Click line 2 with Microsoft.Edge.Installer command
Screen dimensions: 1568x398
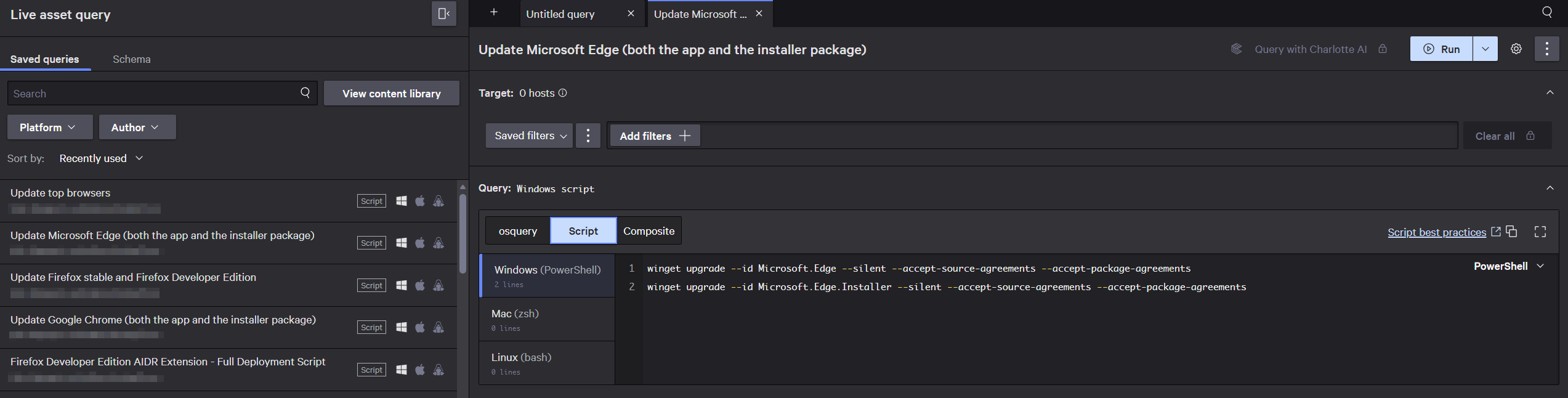pyautogui.click(x=946, y=287)
